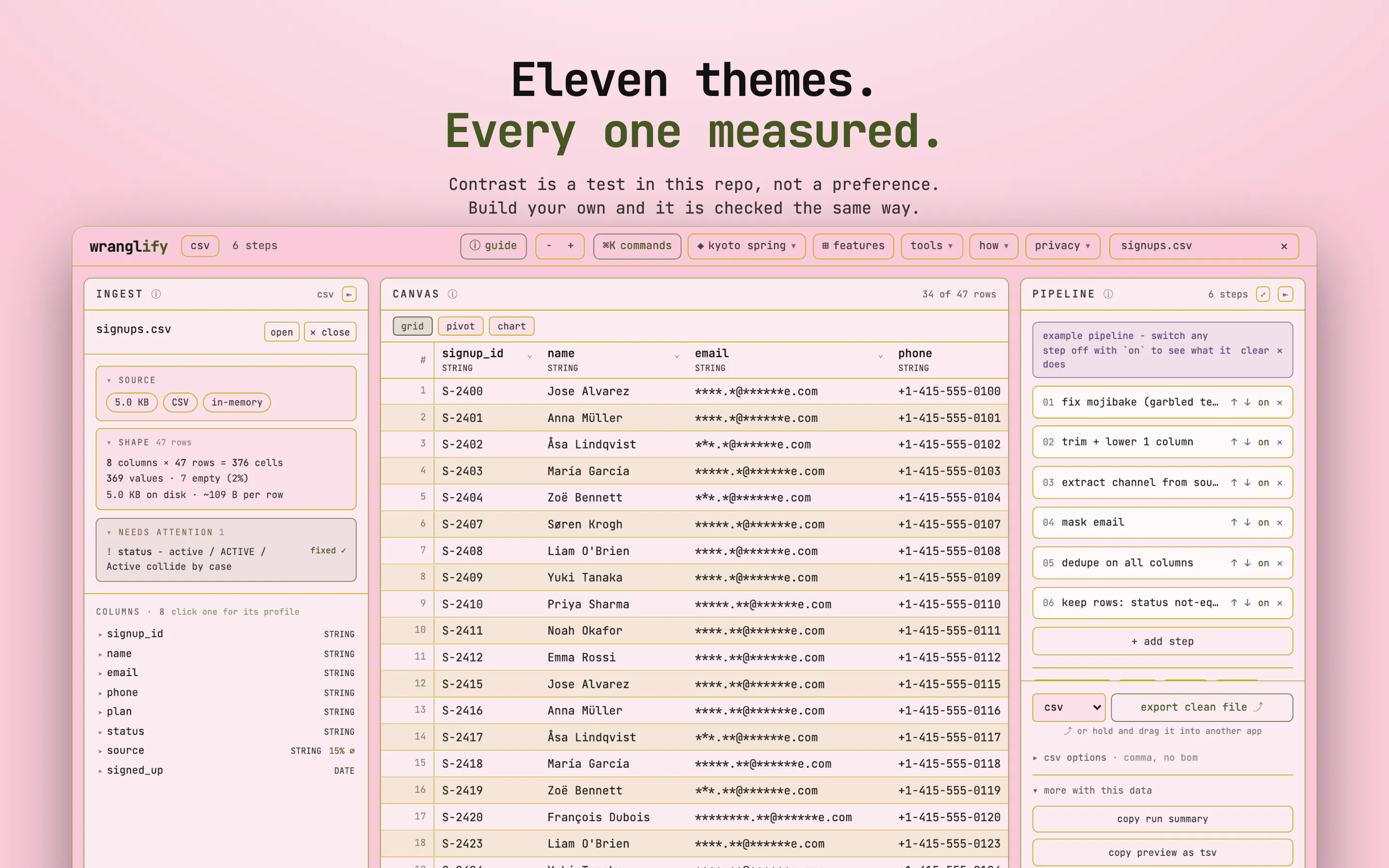The height and width of the screenshot is (868, 1389).
Task: Click export clean file
Action: point(1202,707)
